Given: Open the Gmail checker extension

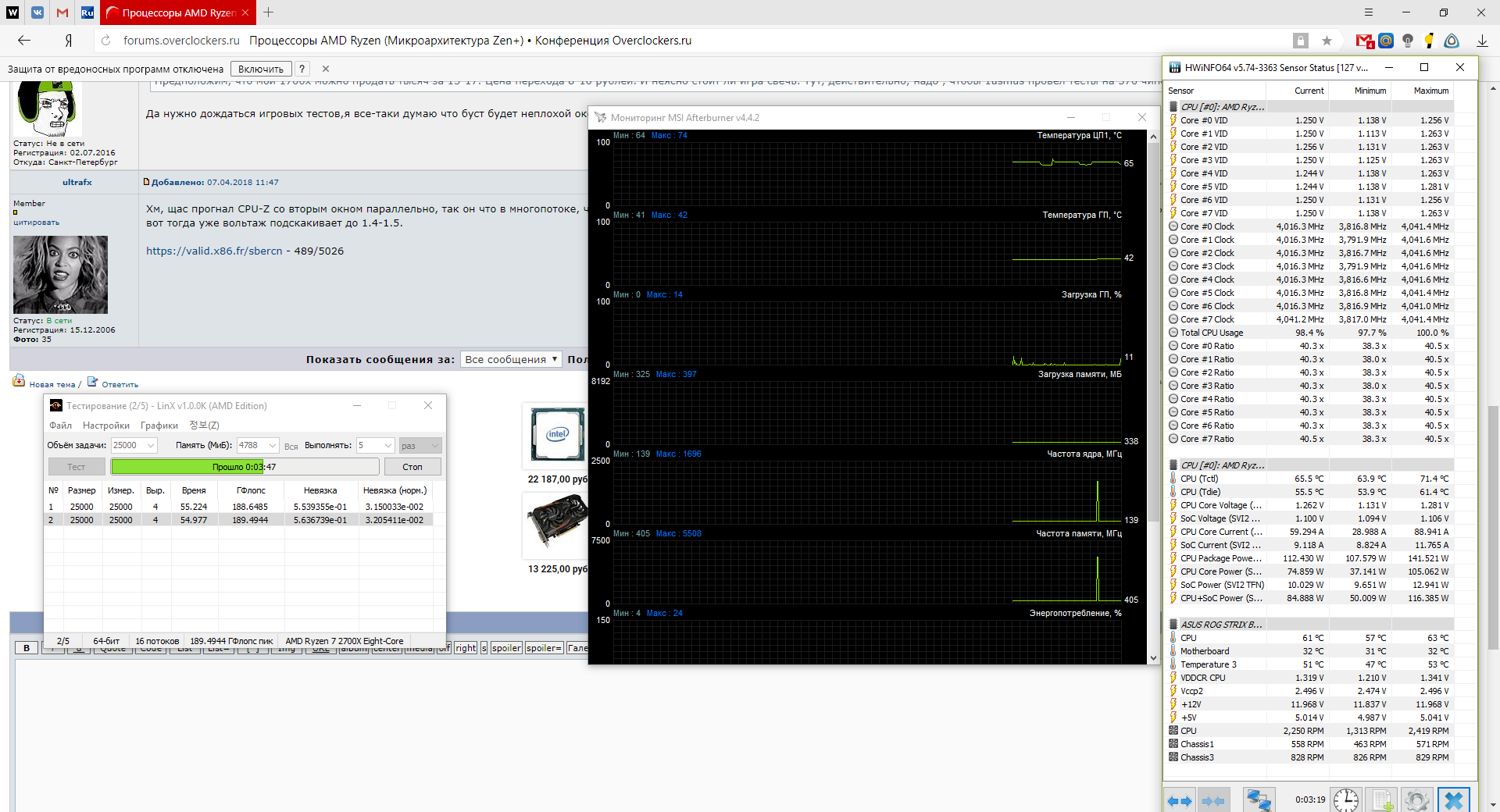Looking at the screenshot, I should [1364, 41].
